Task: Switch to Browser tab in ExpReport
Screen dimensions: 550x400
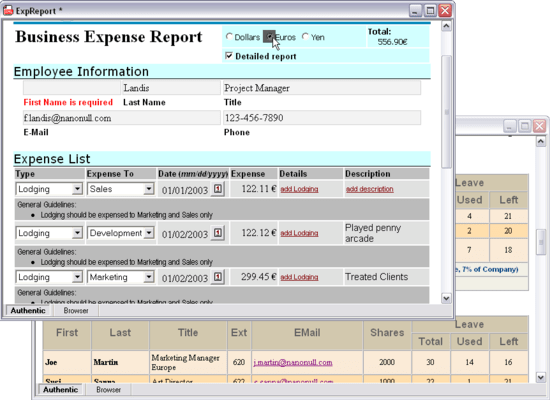Action: tap(76, 311)
